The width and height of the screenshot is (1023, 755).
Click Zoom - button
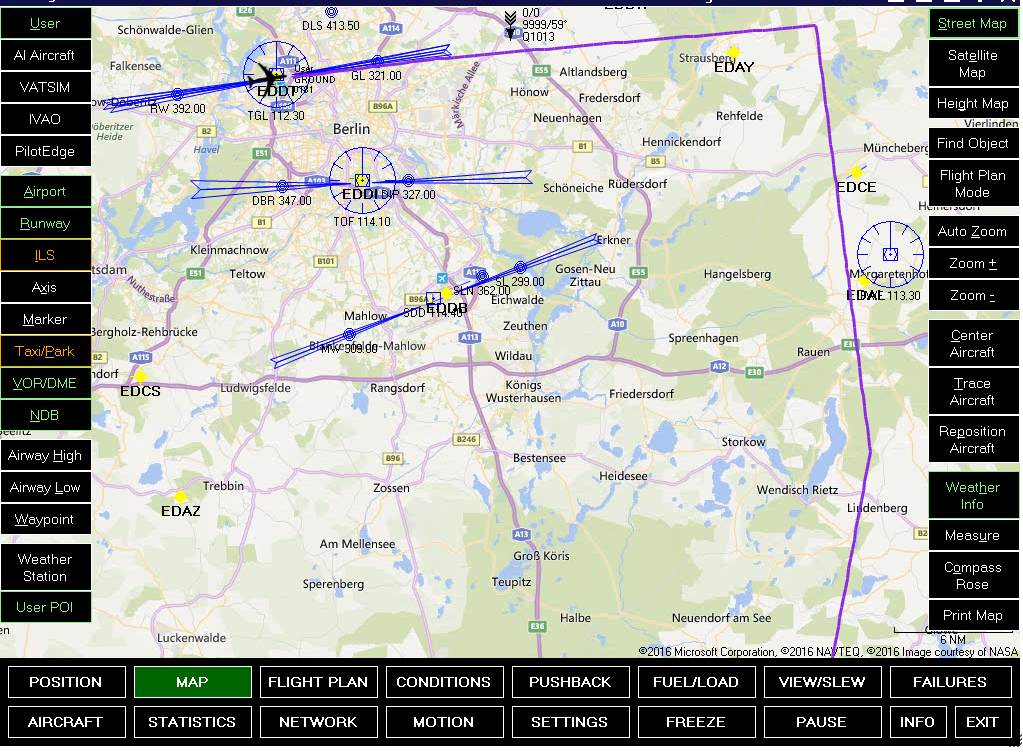pos(973,296)
